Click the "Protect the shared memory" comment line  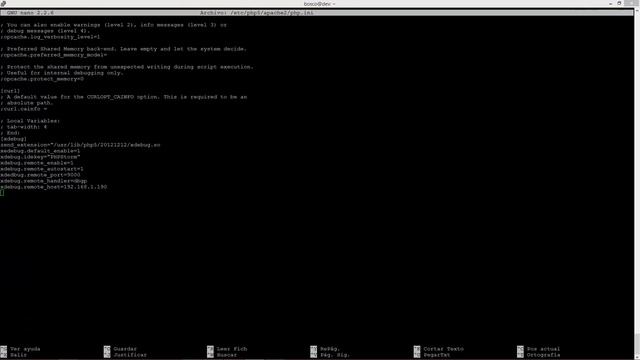pyautogui.click(x=127, y=67)
